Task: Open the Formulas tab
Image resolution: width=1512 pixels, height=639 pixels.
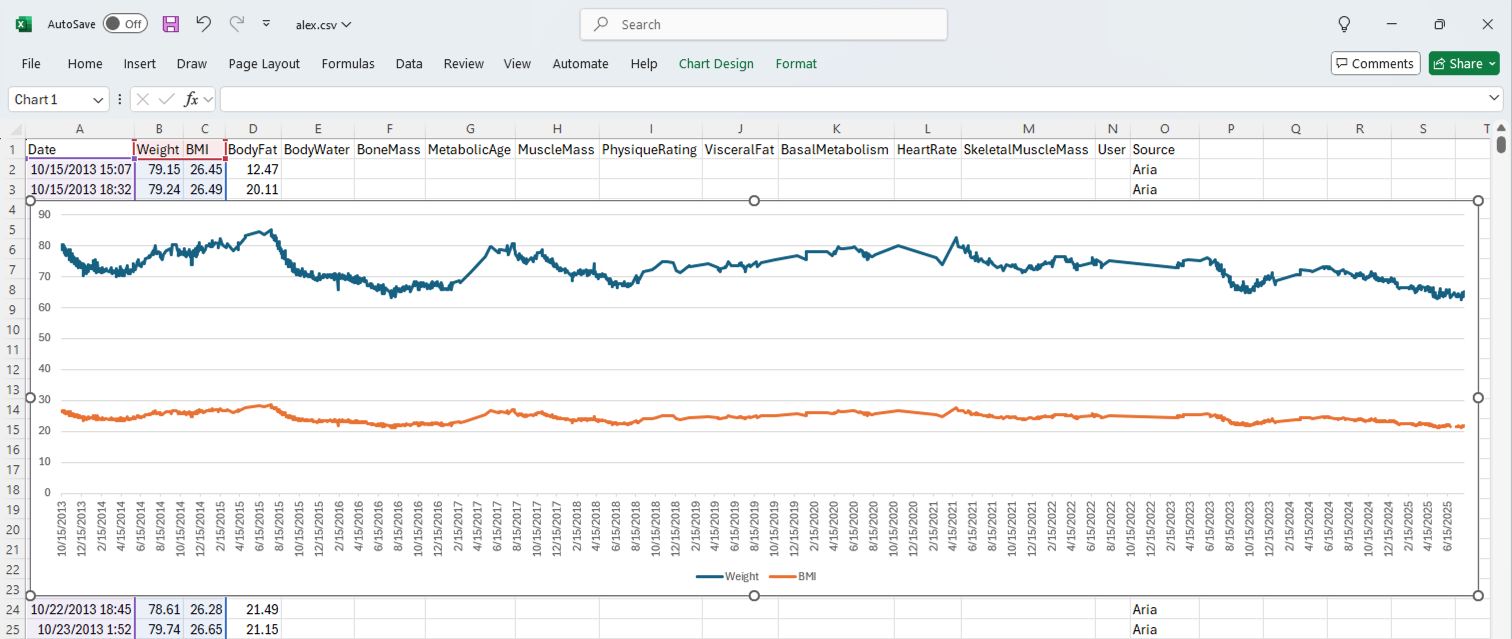Action: click(348, 63)
